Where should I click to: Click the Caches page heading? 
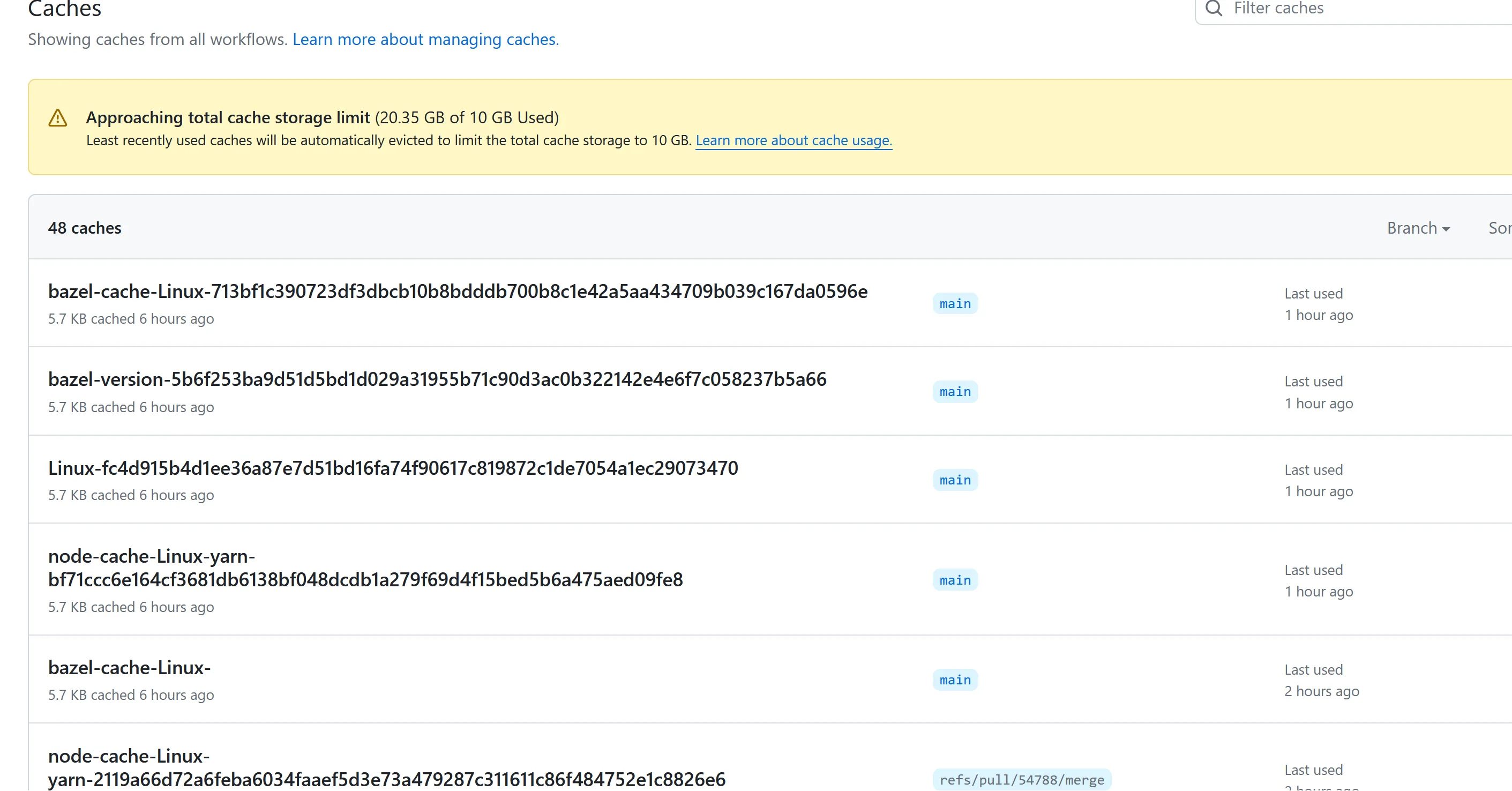coord(65,9)
